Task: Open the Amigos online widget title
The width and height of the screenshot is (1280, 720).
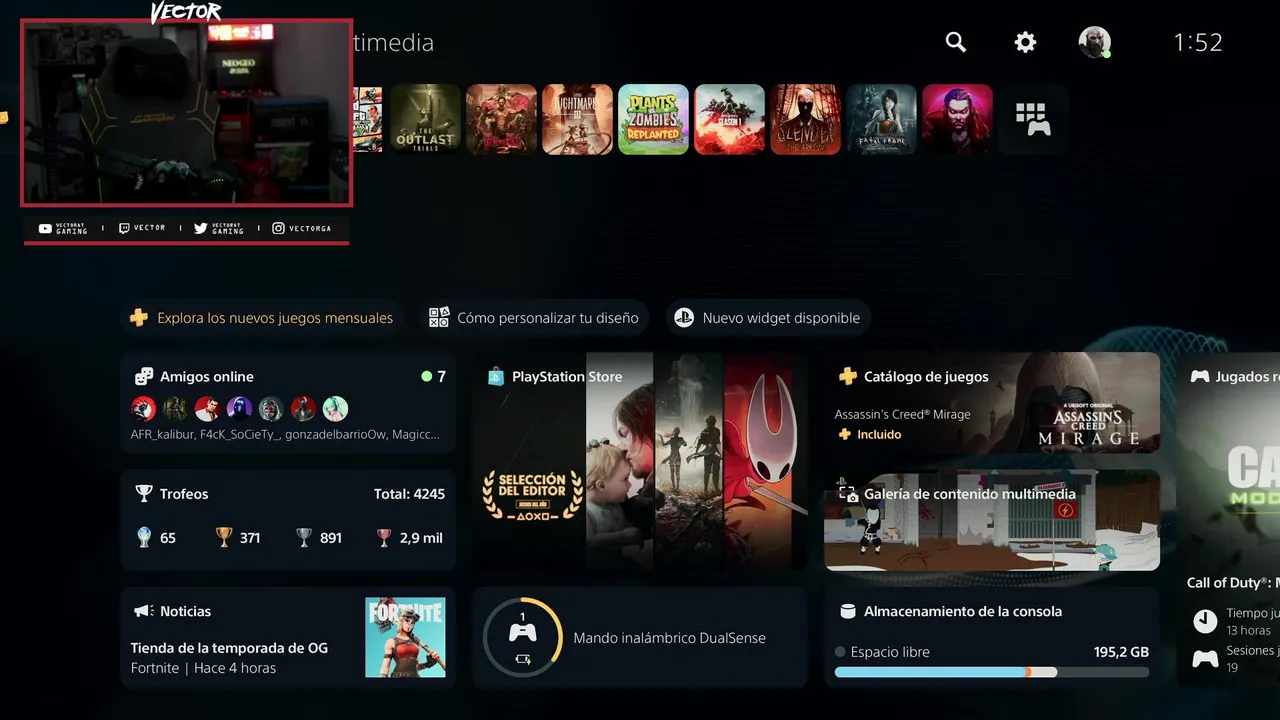Action: tap(207, 377)
